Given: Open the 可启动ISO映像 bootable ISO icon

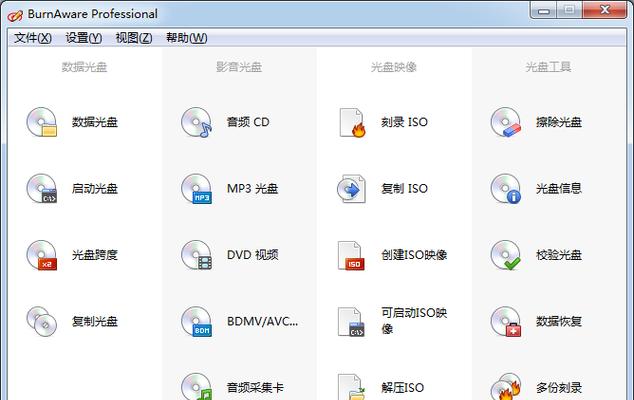Looking at the screenshot, I should (x=351, y=322).
